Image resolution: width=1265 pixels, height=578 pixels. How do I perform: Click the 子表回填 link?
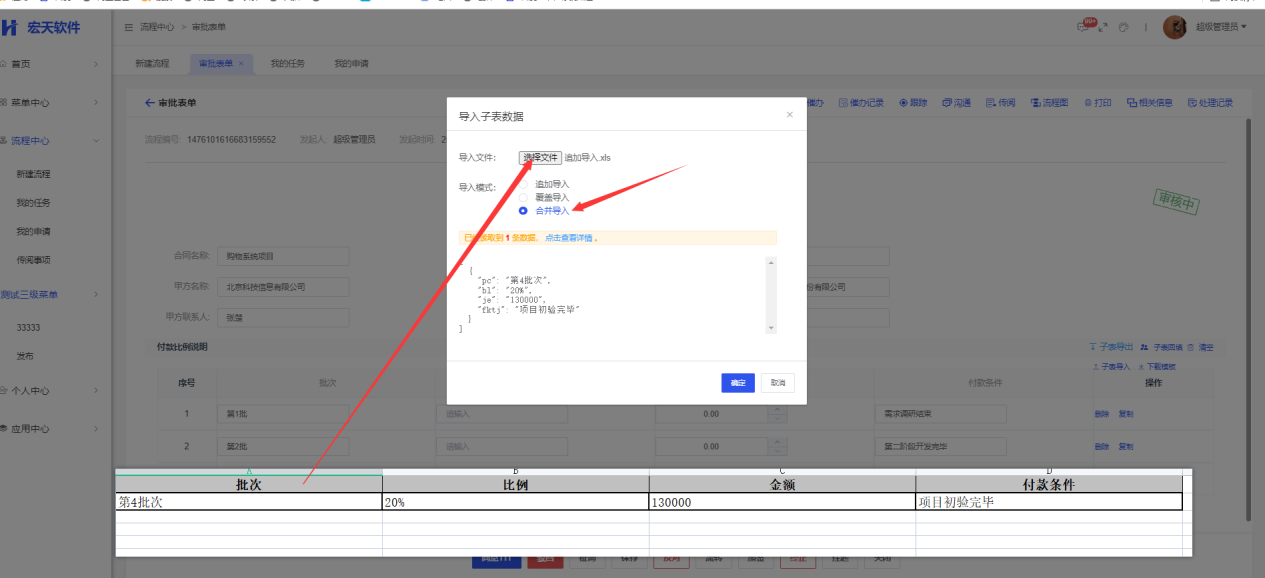[1160, 347]
